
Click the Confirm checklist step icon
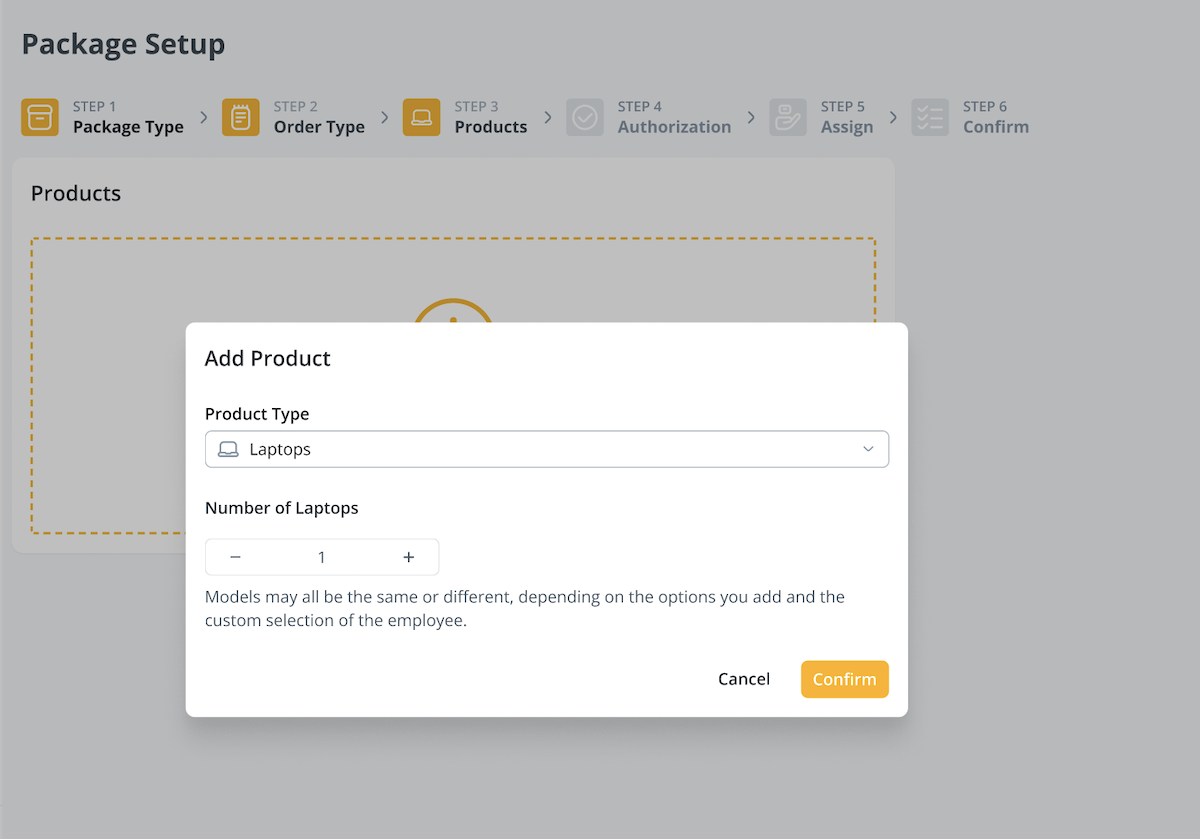tap(930, 117)
